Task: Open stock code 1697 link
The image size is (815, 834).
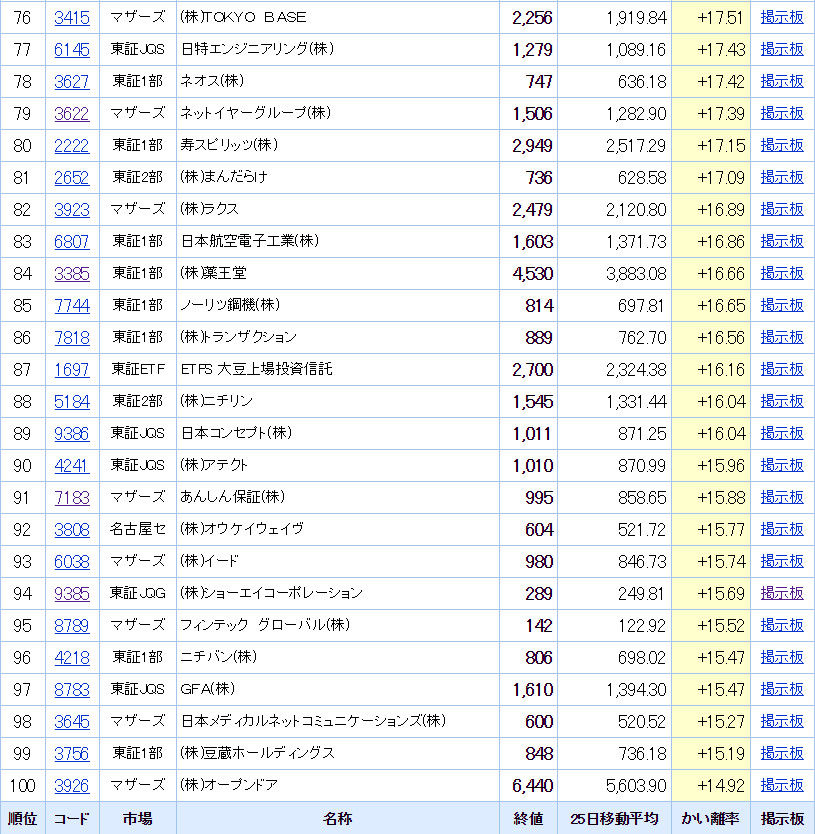Action: coord(72,369)
